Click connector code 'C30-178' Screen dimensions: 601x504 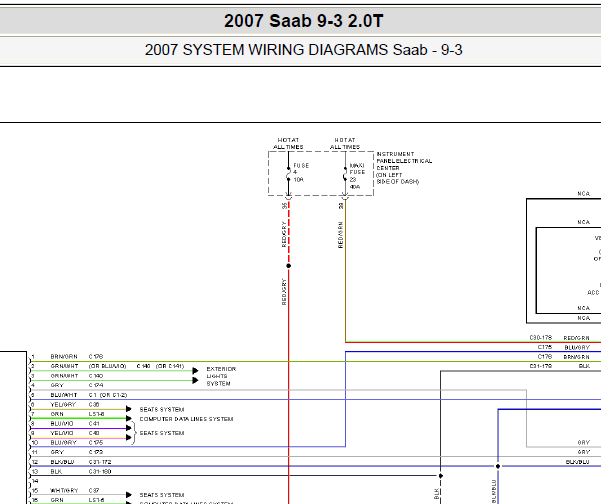click(541, 338)
